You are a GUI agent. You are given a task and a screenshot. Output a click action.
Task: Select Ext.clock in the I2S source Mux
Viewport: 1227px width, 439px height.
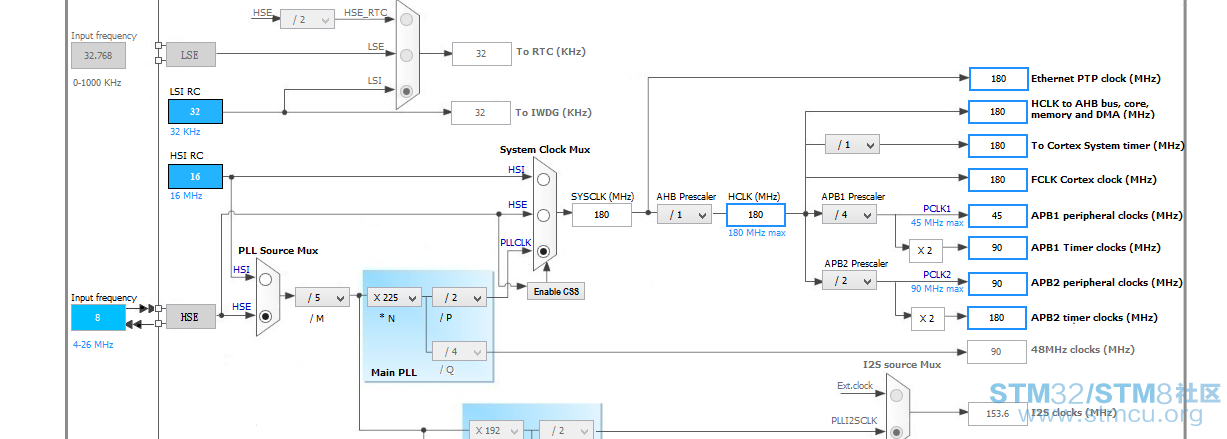point(895,395)
